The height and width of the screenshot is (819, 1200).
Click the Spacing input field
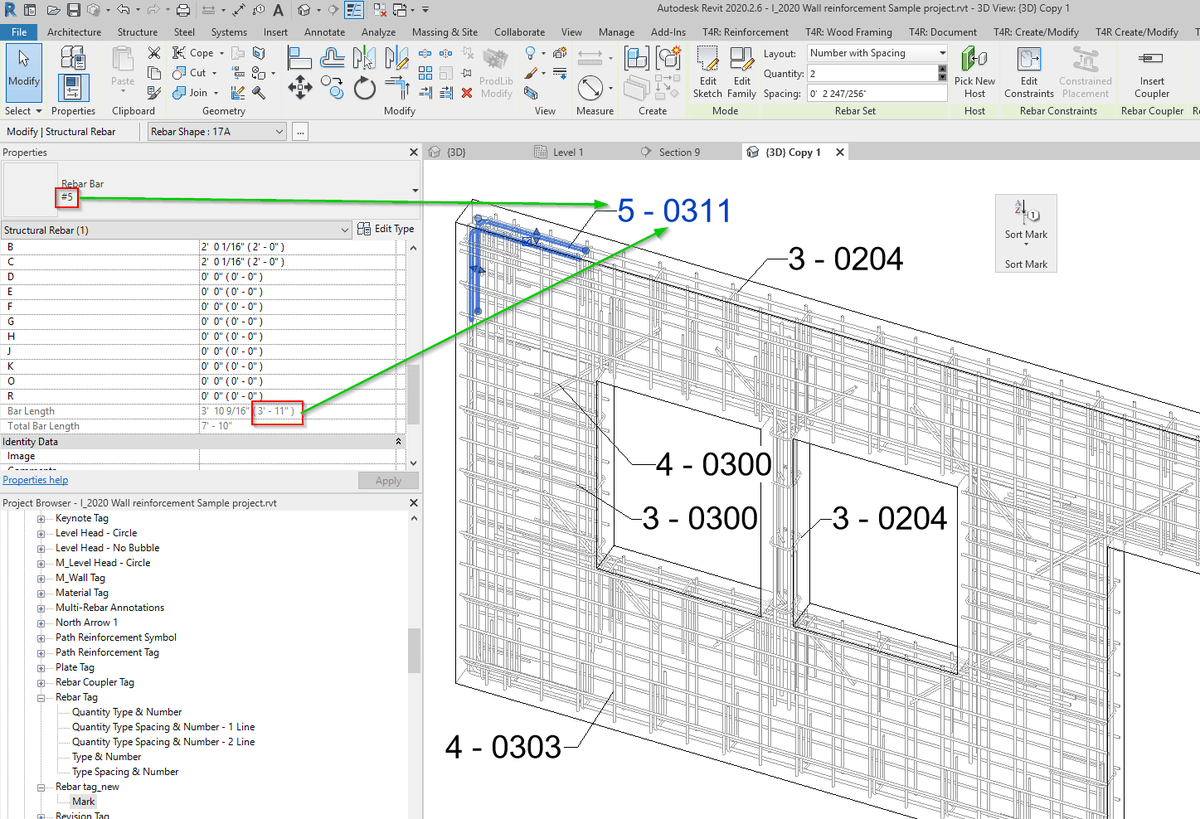click(877, 93)
